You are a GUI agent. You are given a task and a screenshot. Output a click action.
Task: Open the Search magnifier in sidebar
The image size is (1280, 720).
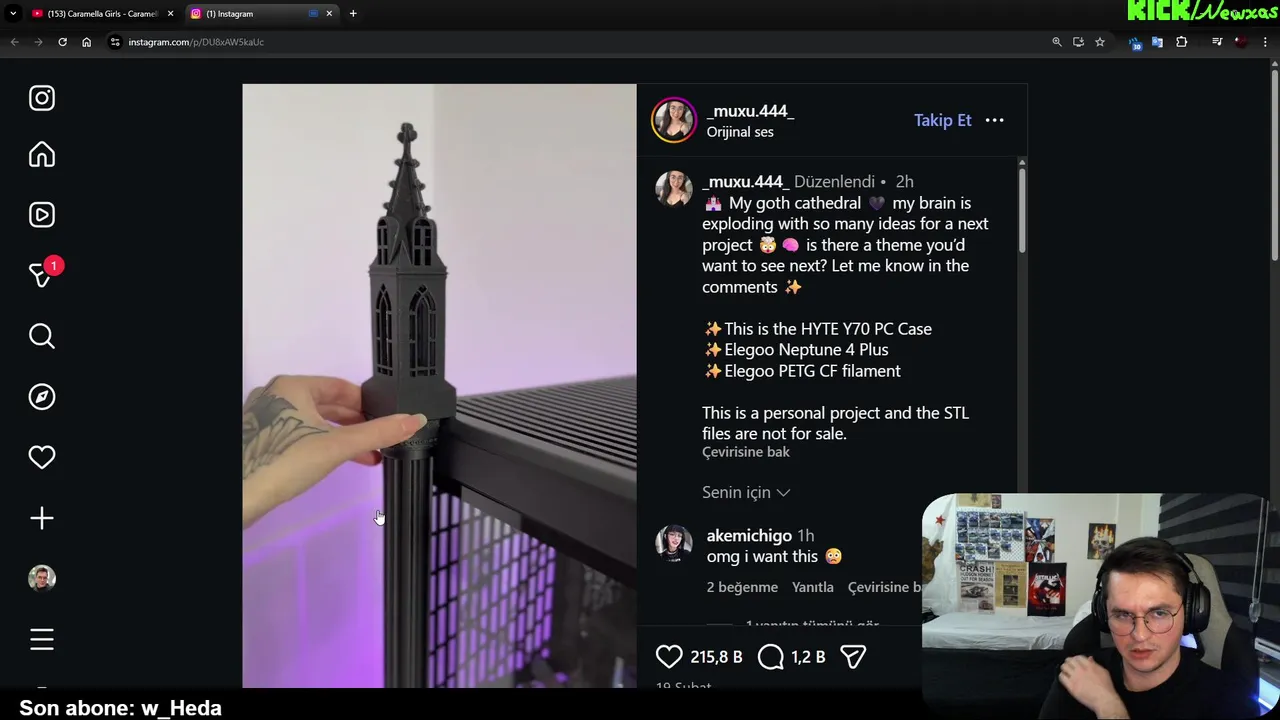[x=42, y=336]
